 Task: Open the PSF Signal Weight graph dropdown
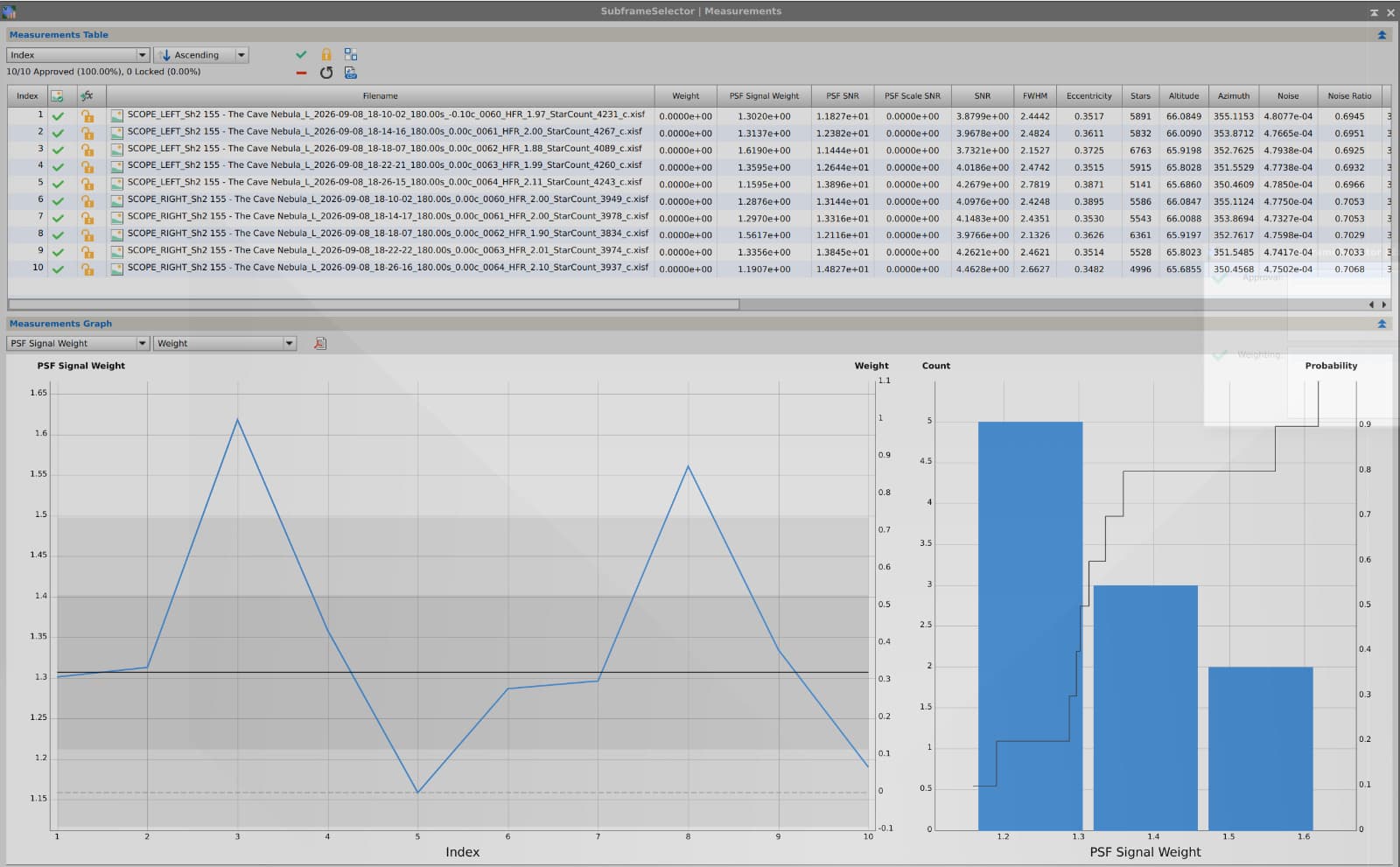(78, 344)
